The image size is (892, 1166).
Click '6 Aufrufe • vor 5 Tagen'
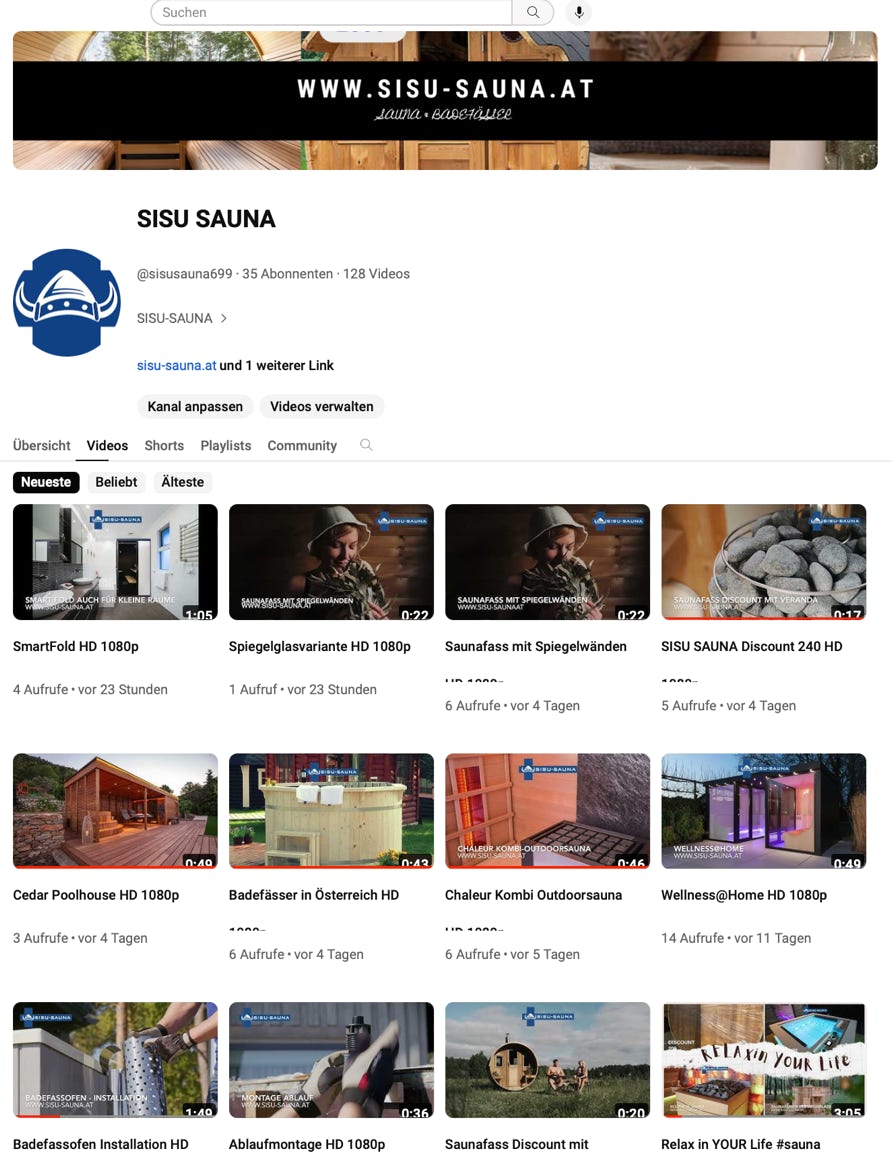(512, 954)
